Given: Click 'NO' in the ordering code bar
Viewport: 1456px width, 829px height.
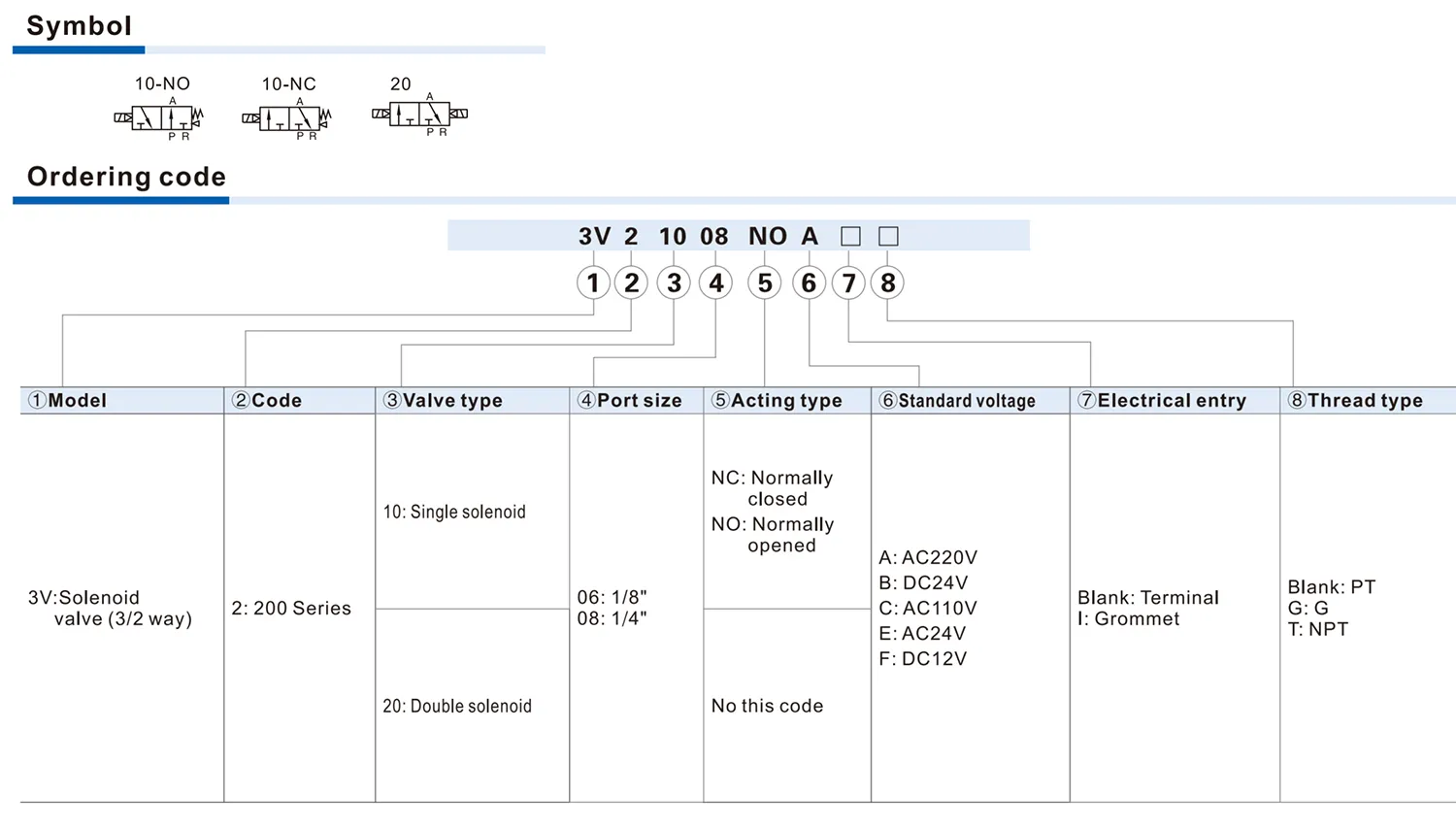Looking at the screenshot, I should pos(768,236).
